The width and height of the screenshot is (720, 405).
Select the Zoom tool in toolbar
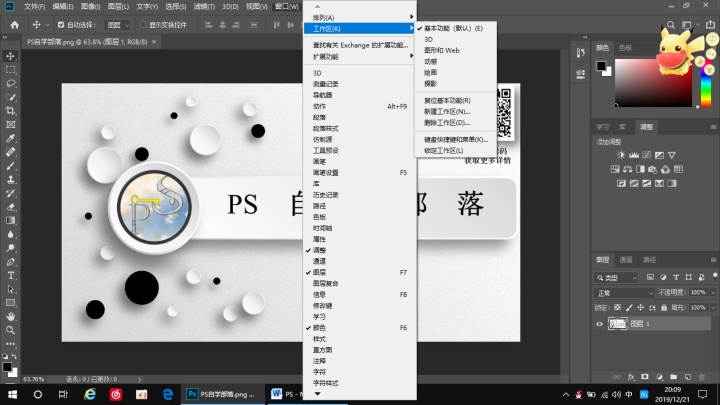(x=10, y=330)
